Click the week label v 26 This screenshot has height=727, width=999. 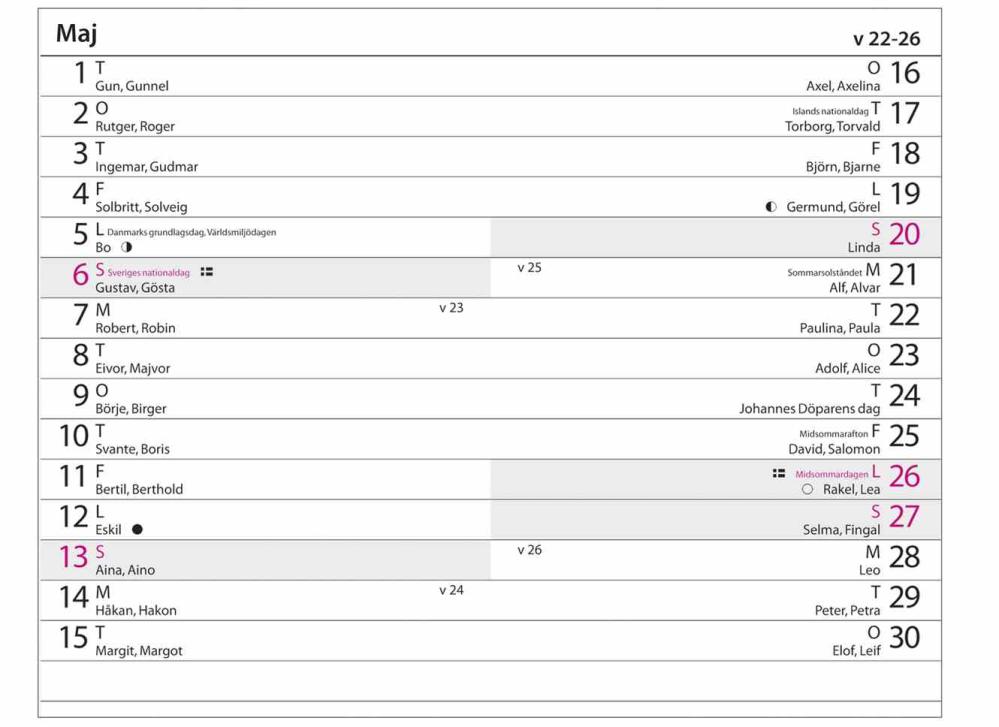pos(529,550)
